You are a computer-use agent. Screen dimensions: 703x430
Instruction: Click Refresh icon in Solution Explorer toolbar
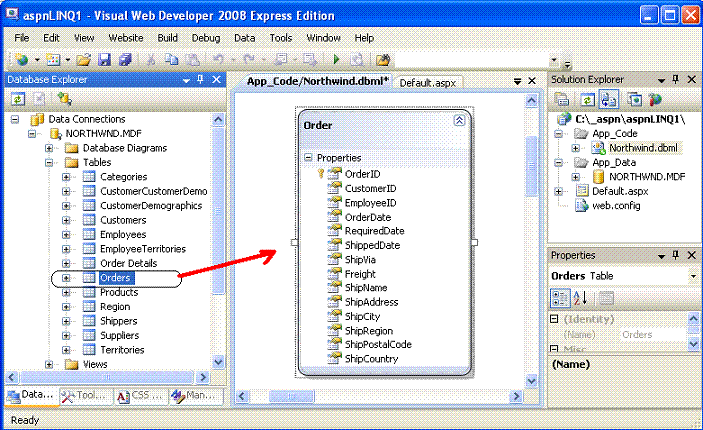(x=587, y=99)
